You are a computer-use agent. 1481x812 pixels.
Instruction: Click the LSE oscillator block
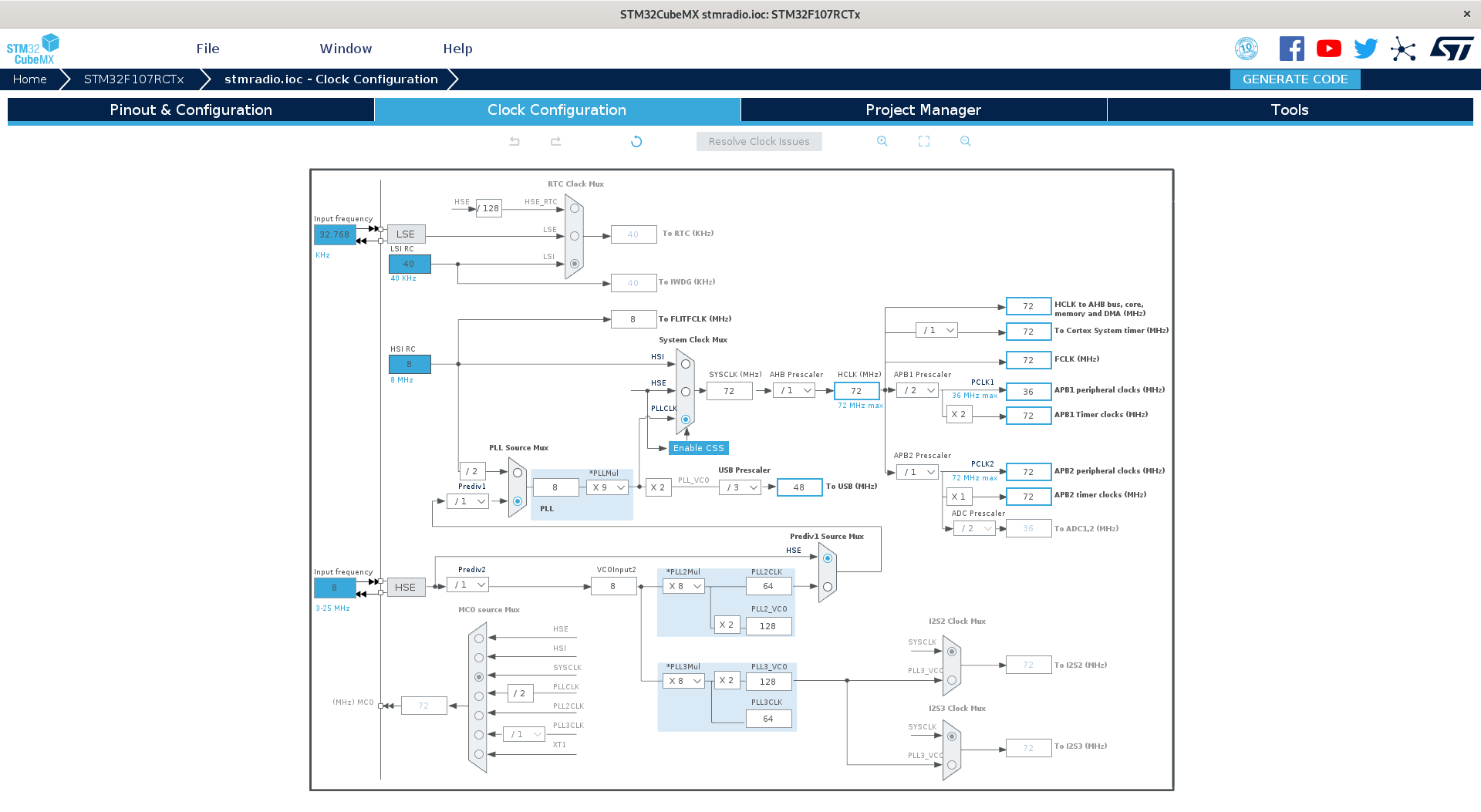click(406, 234)
